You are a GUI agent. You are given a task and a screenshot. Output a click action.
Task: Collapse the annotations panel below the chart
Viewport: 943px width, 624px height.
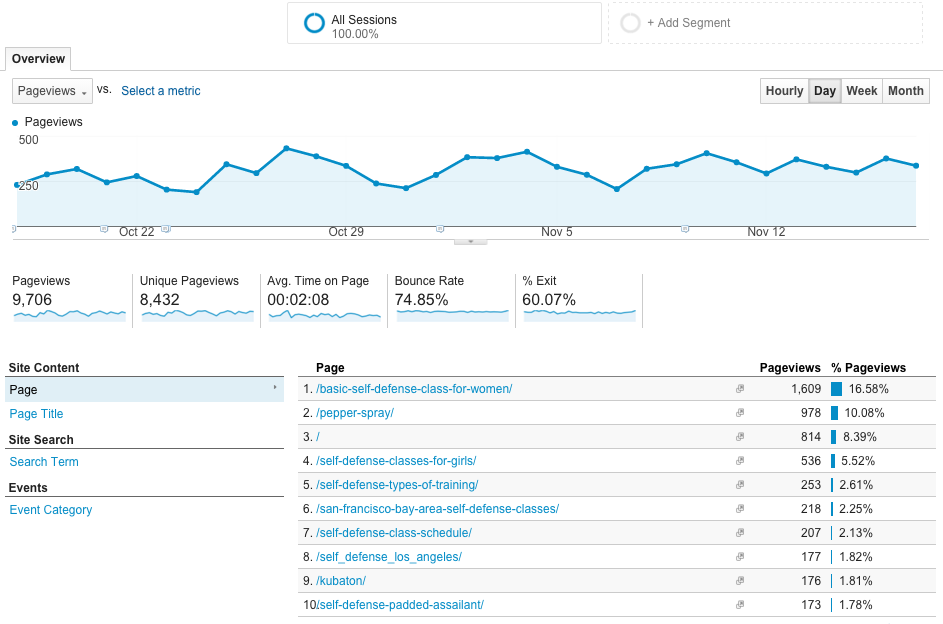point(470,240)
